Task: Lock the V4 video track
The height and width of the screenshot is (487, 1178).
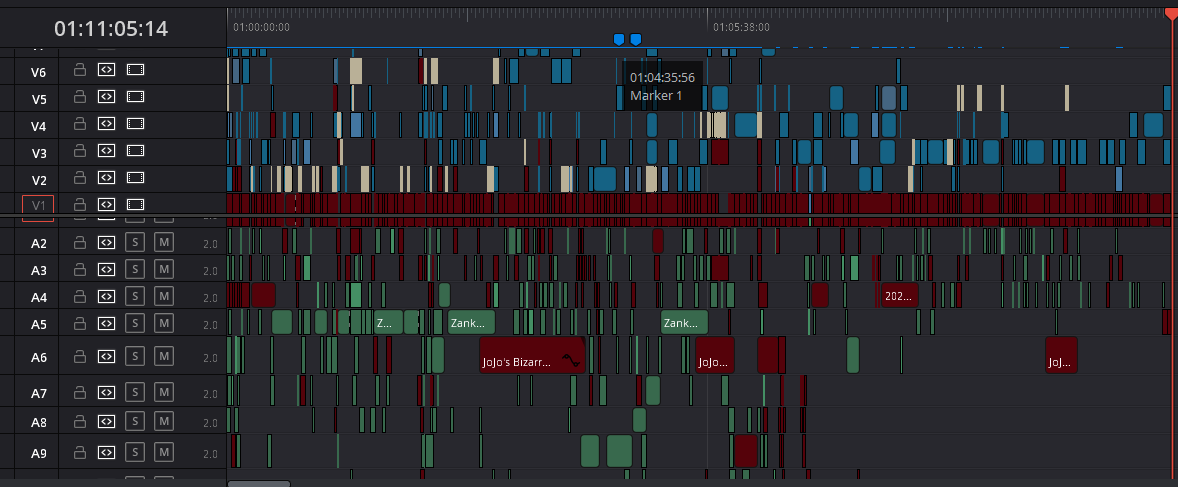Action: coord(79,124)
